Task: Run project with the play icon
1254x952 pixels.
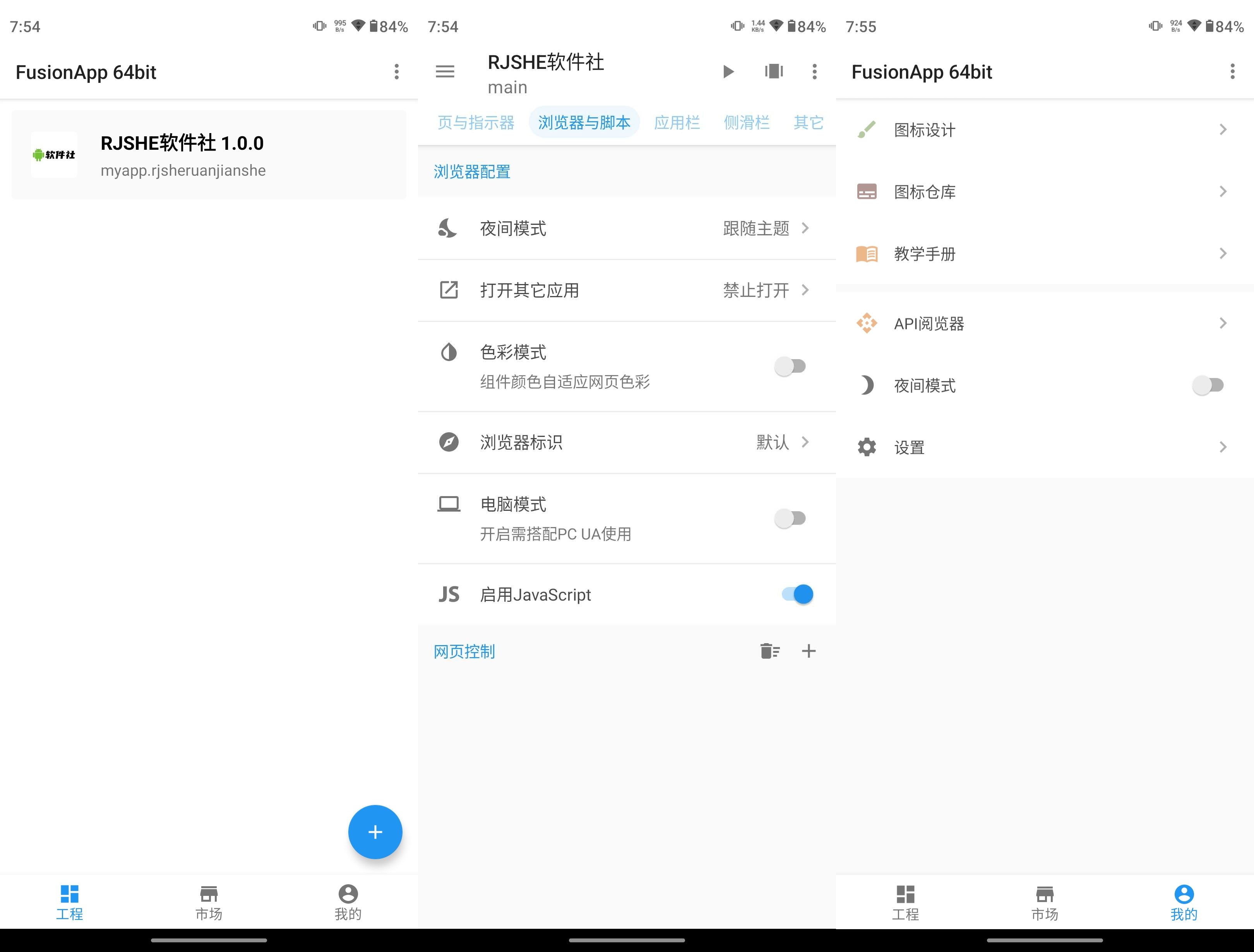Action: point(728,72)
